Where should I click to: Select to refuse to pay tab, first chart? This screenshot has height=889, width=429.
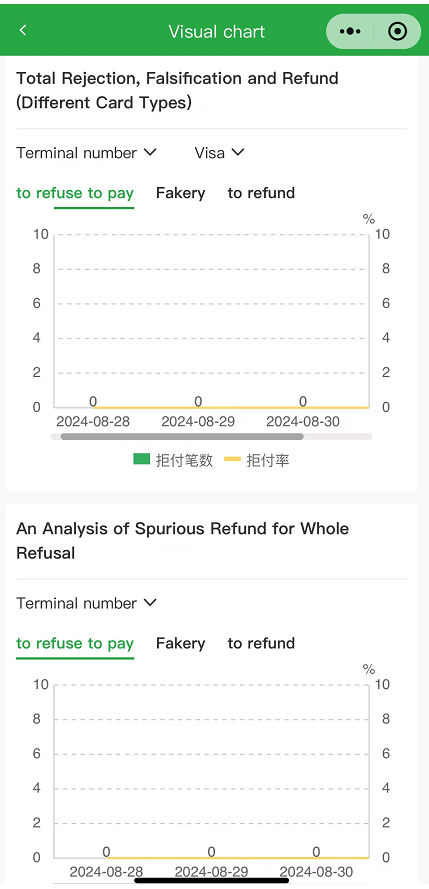click(75, 193)
